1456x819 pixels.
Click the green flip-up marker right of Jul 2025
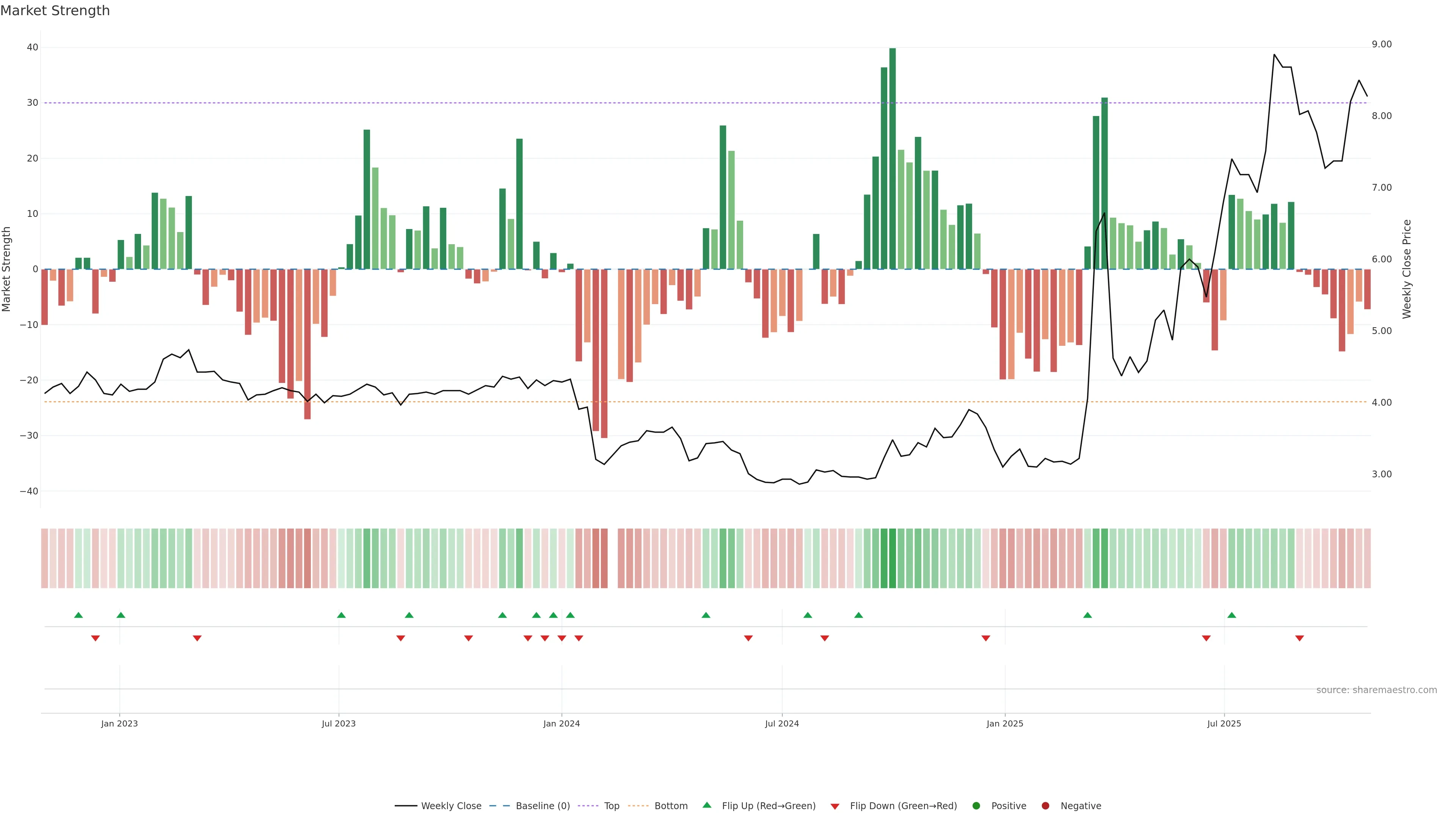1232,615
